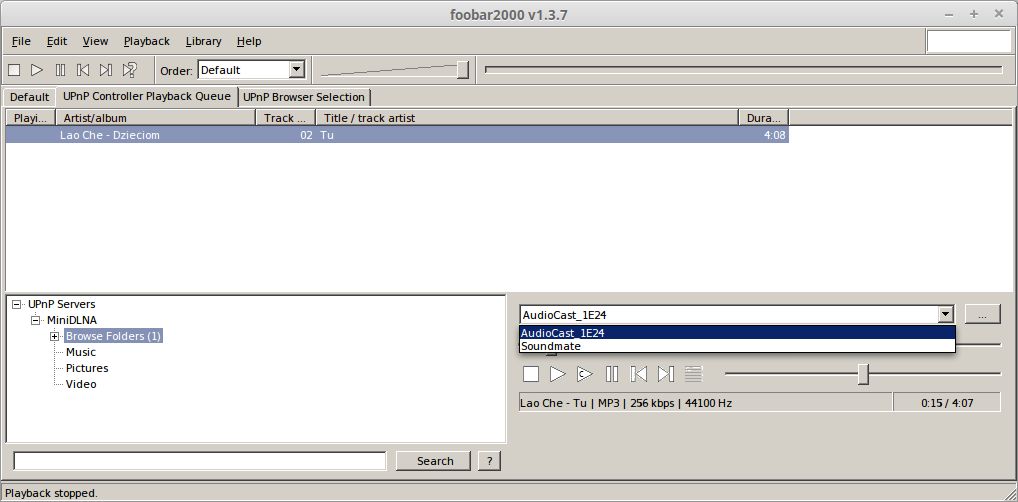Click the queue list icon in UPnP controller
Viewport: 1018px width, 502px height.
pos(693,374)
